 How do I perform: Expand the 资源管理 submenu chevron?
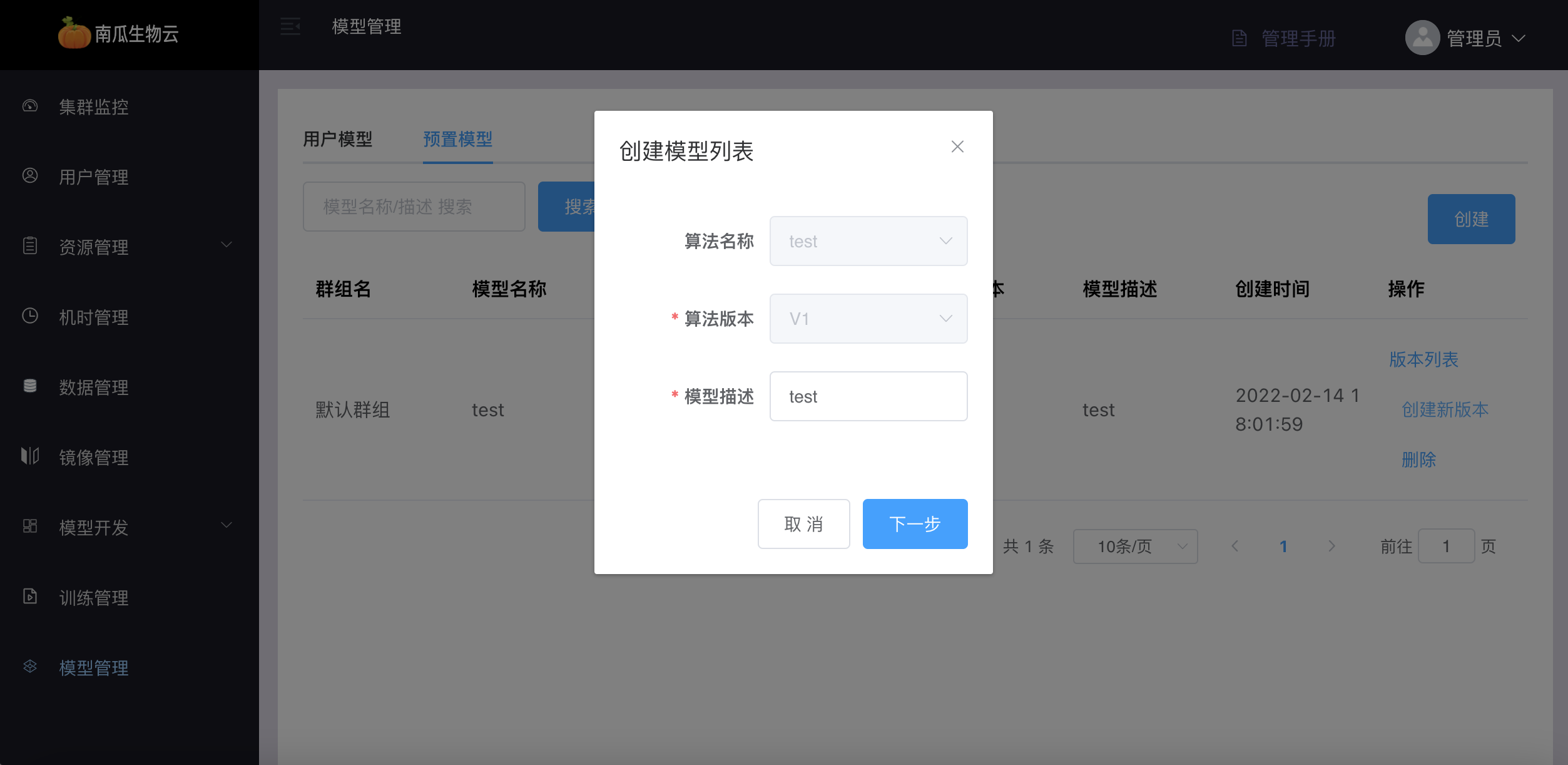pyautogui.click(x=227, y=245)
